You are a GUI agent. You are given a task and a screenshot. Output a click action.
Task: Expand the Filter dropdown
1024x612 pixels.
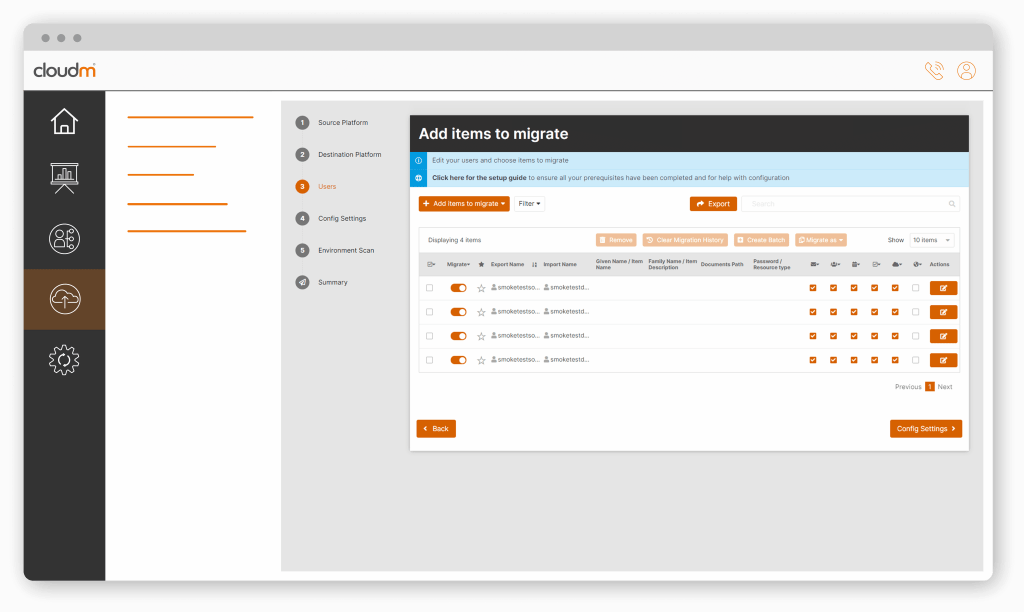530,204
